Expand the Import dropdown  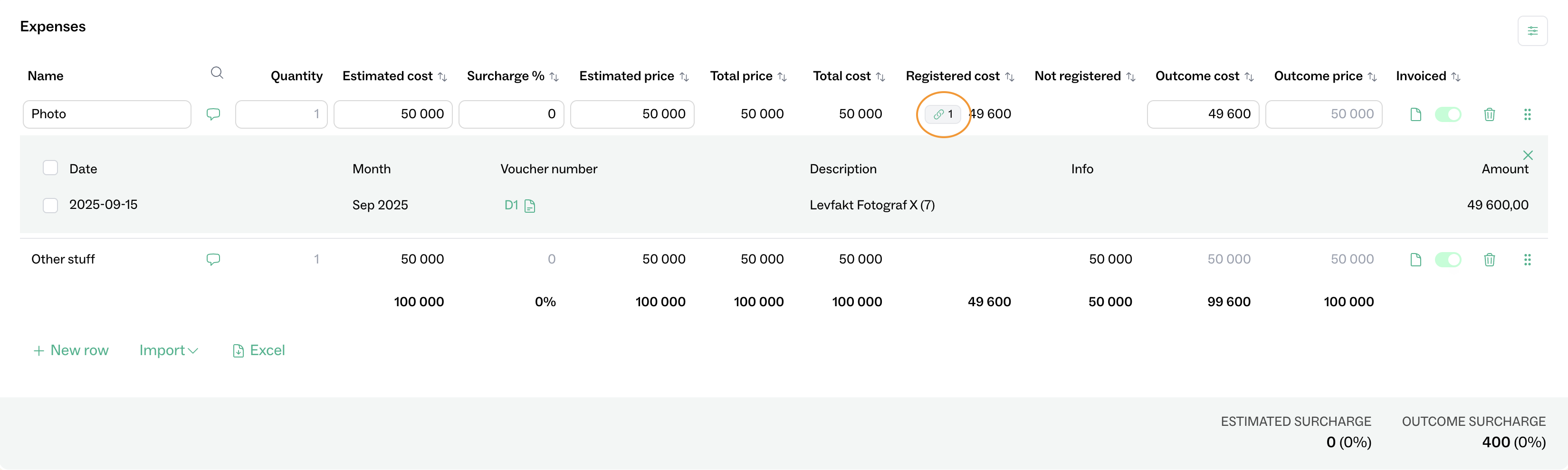pyautogui.click(x=169, y=351)
